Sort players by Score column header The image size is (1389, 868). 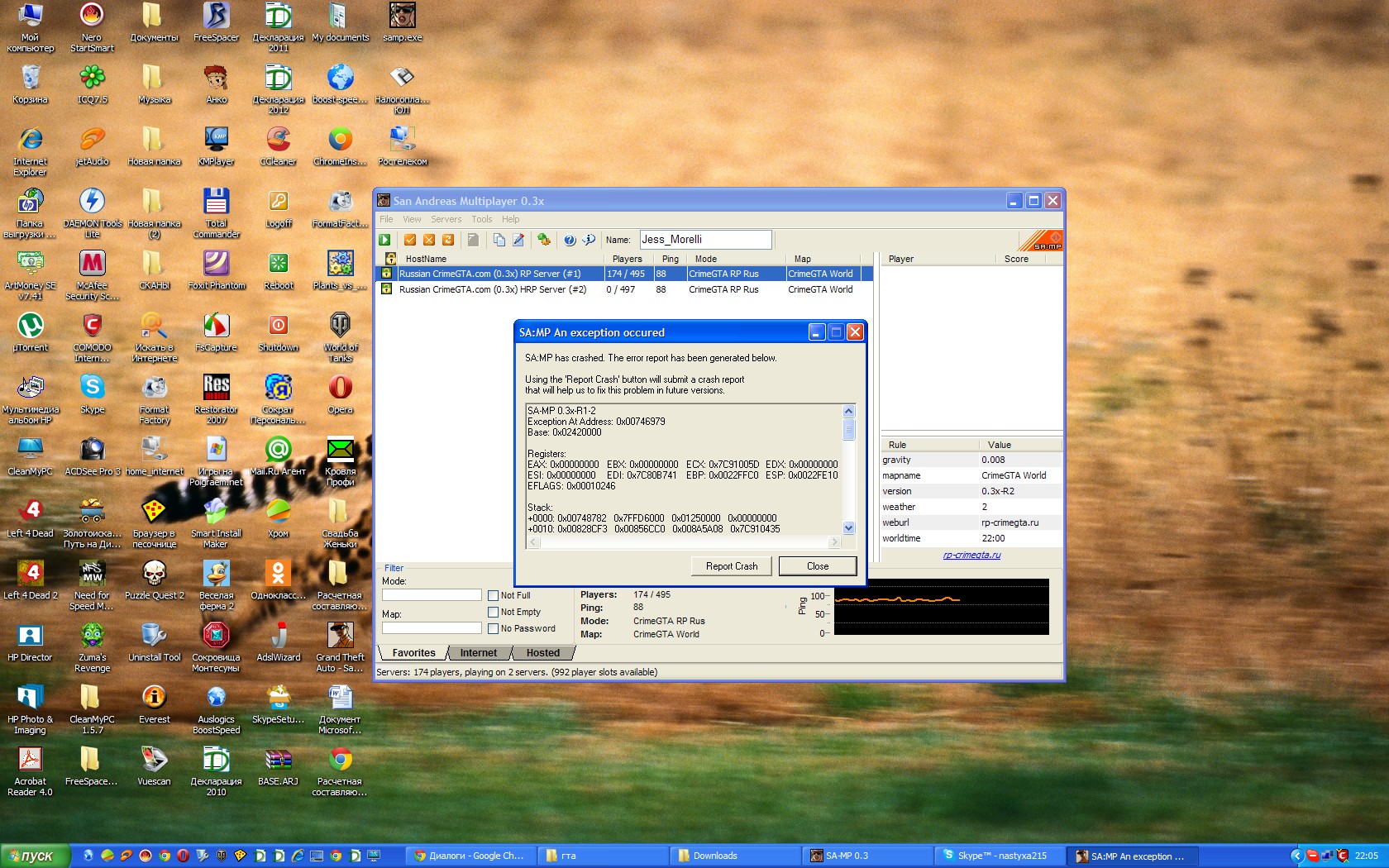1020,259
